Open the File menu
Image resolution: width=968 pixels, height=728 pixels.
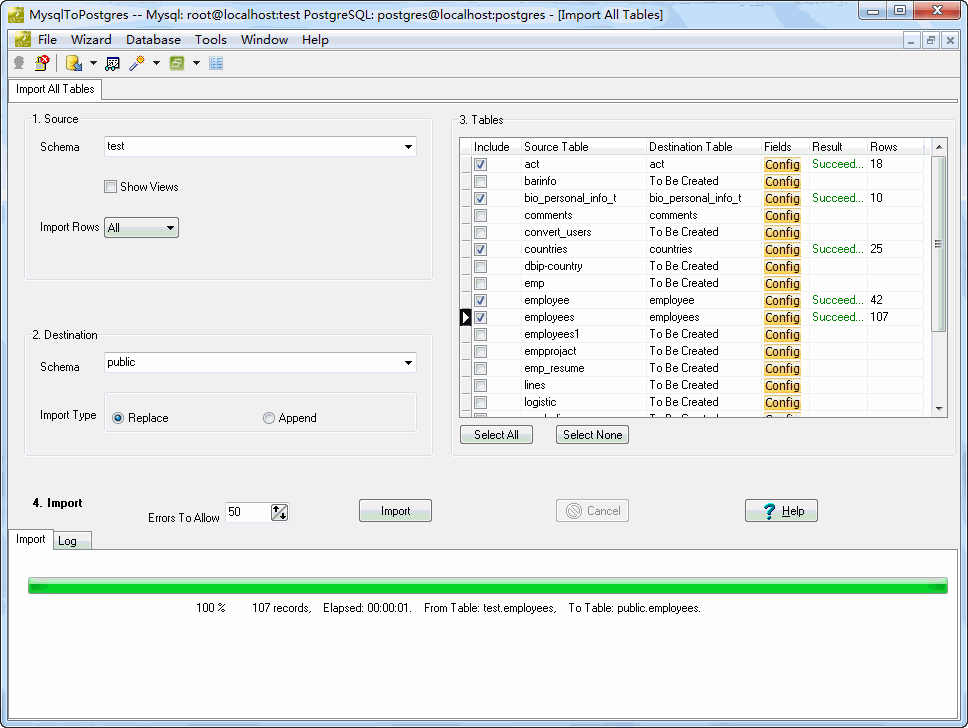point(47,40)
